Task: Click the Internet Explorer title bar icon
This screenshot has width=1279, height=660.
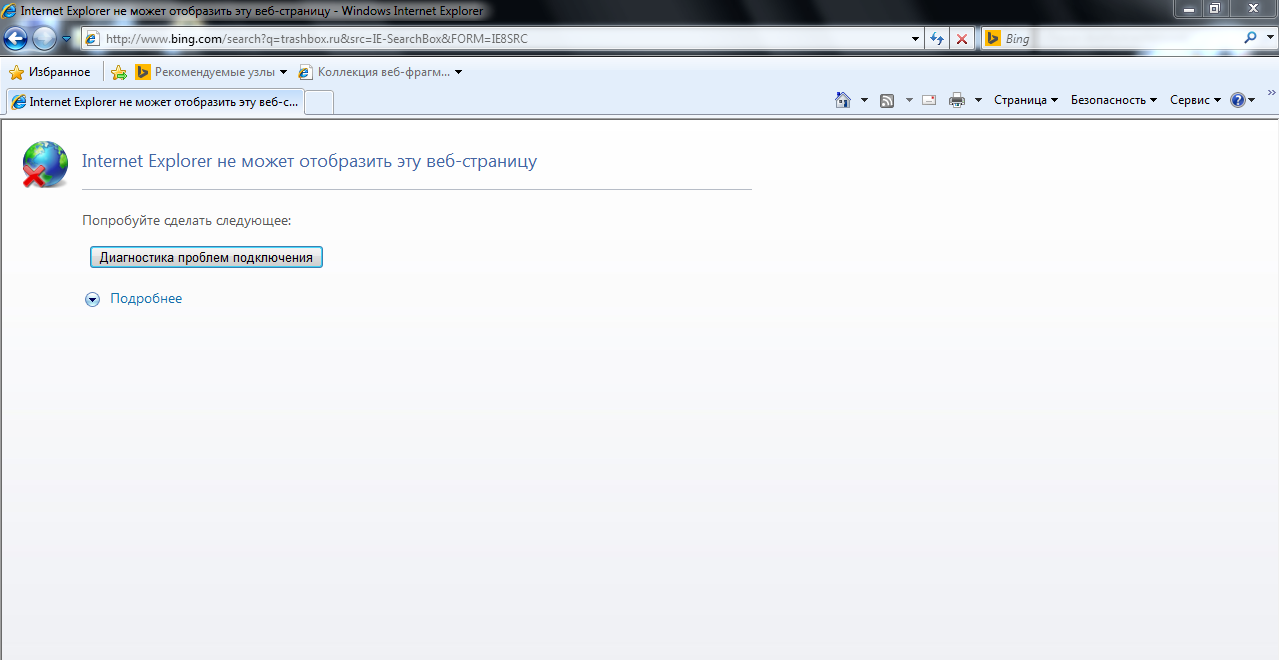Action: coord(9,10)
